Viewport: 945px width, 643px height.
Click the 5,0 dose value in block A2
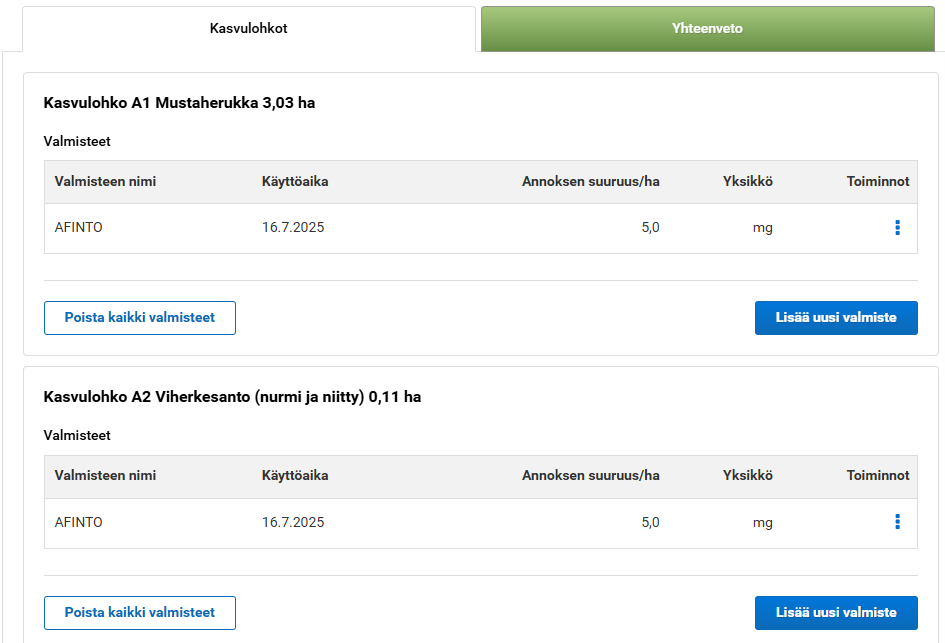pos(650,522)
